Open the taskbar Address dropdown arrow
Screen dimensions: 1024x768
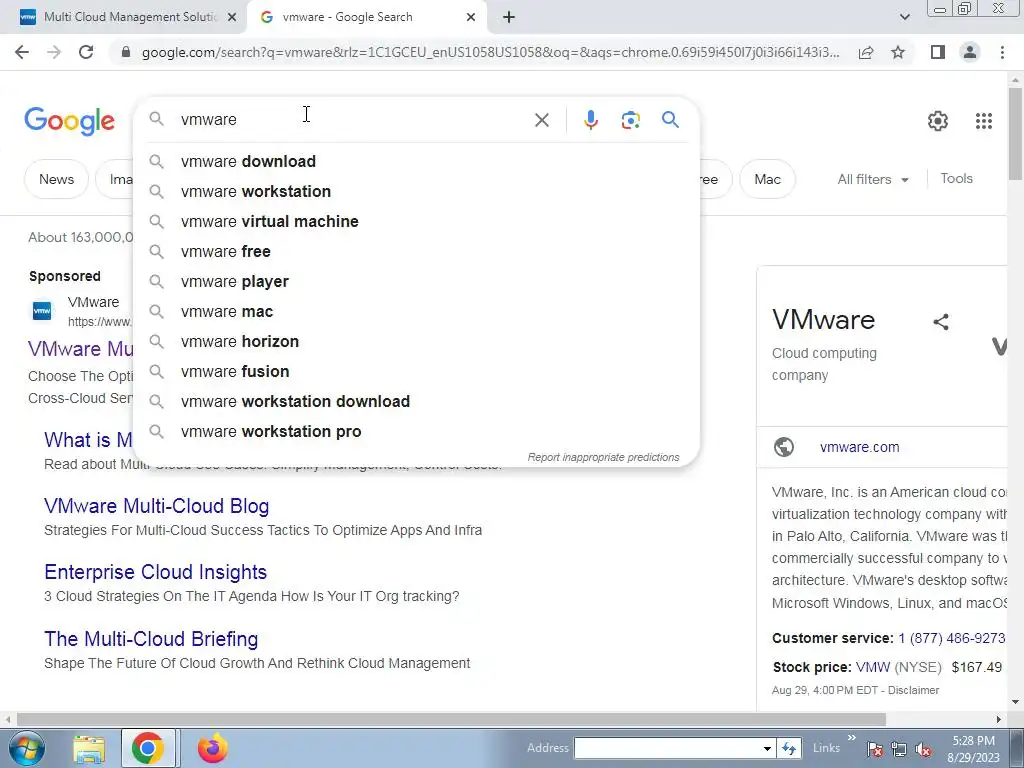(767, 748)
